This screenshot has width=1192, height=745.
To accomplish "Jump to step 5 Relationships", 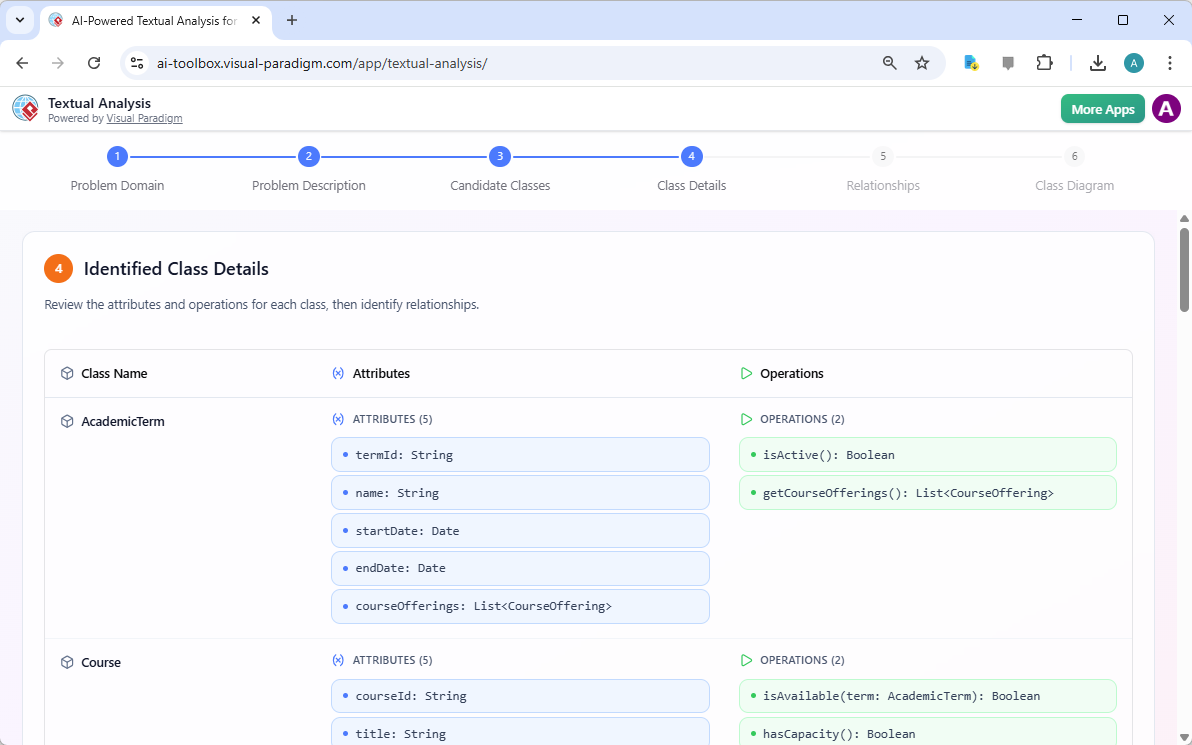I will tap(882, 157).
